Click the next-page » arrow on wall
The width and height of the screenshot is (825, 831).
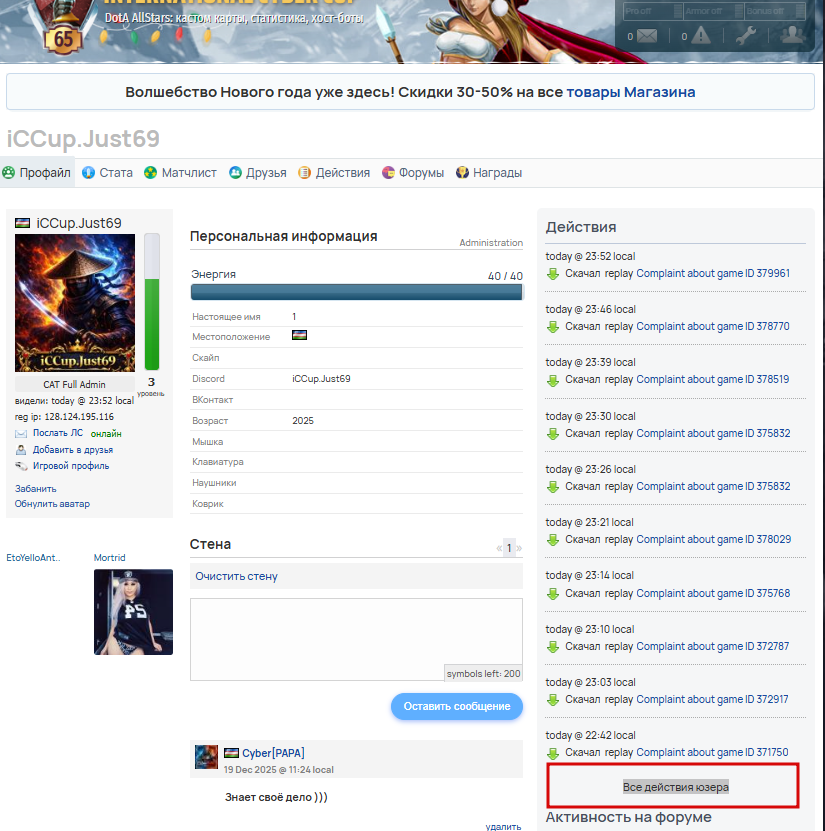coord(519,548)
